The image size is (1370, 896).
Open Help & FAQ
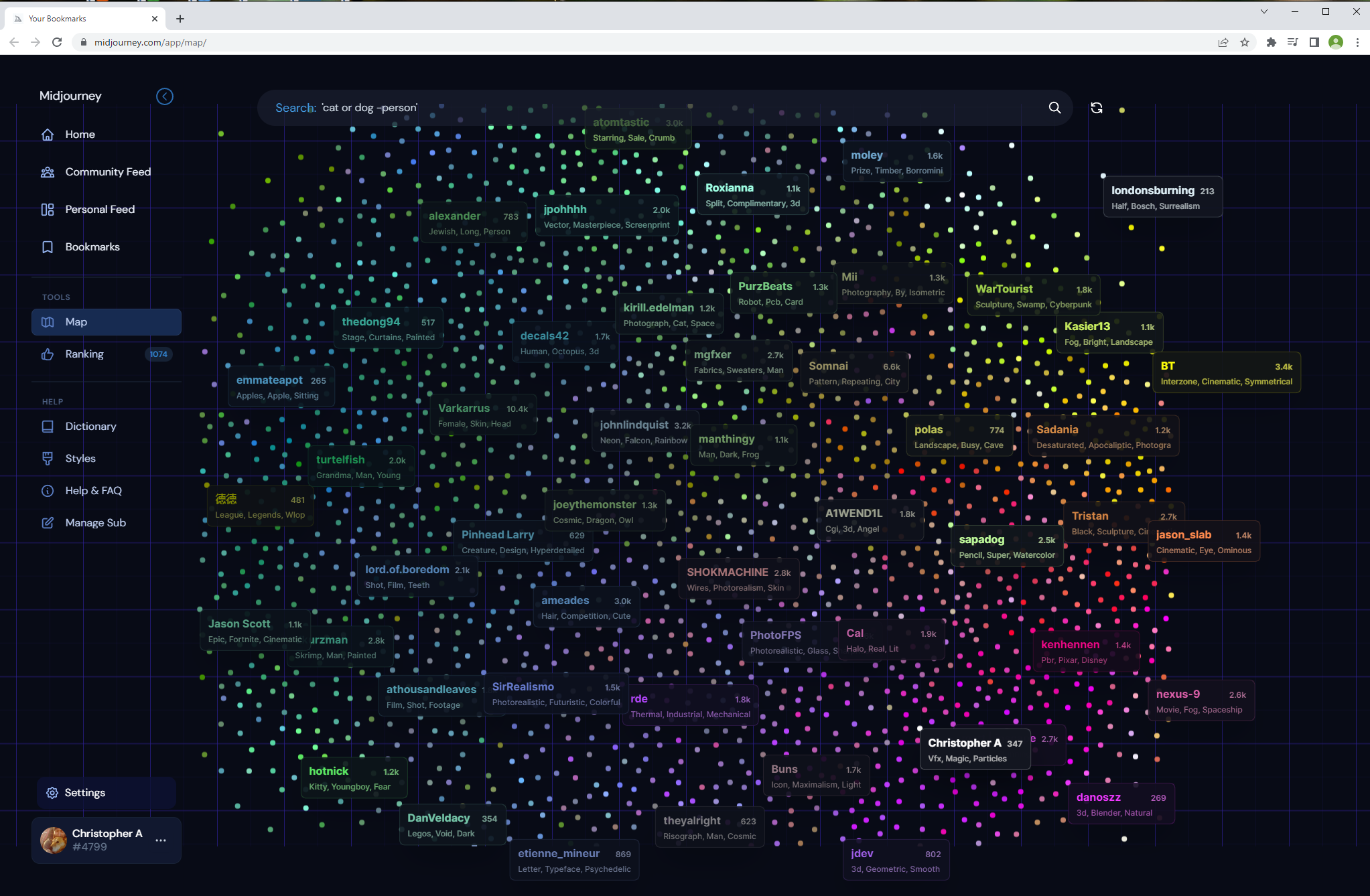[x=93, y=491]
